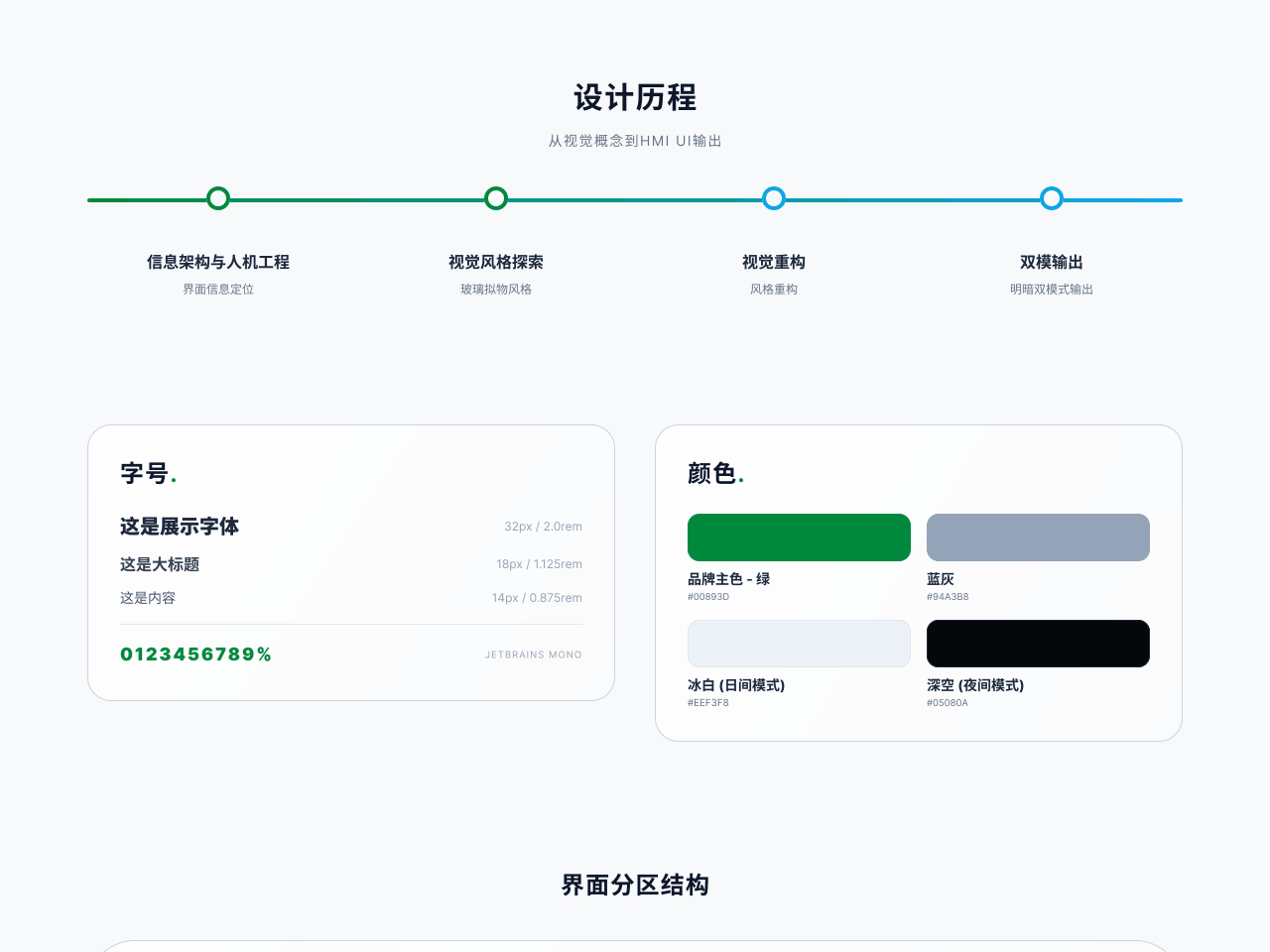The height and width of the screenshot is (952, 1270).
Task: Click the #00893D hex code
Action: coord(708,597)
